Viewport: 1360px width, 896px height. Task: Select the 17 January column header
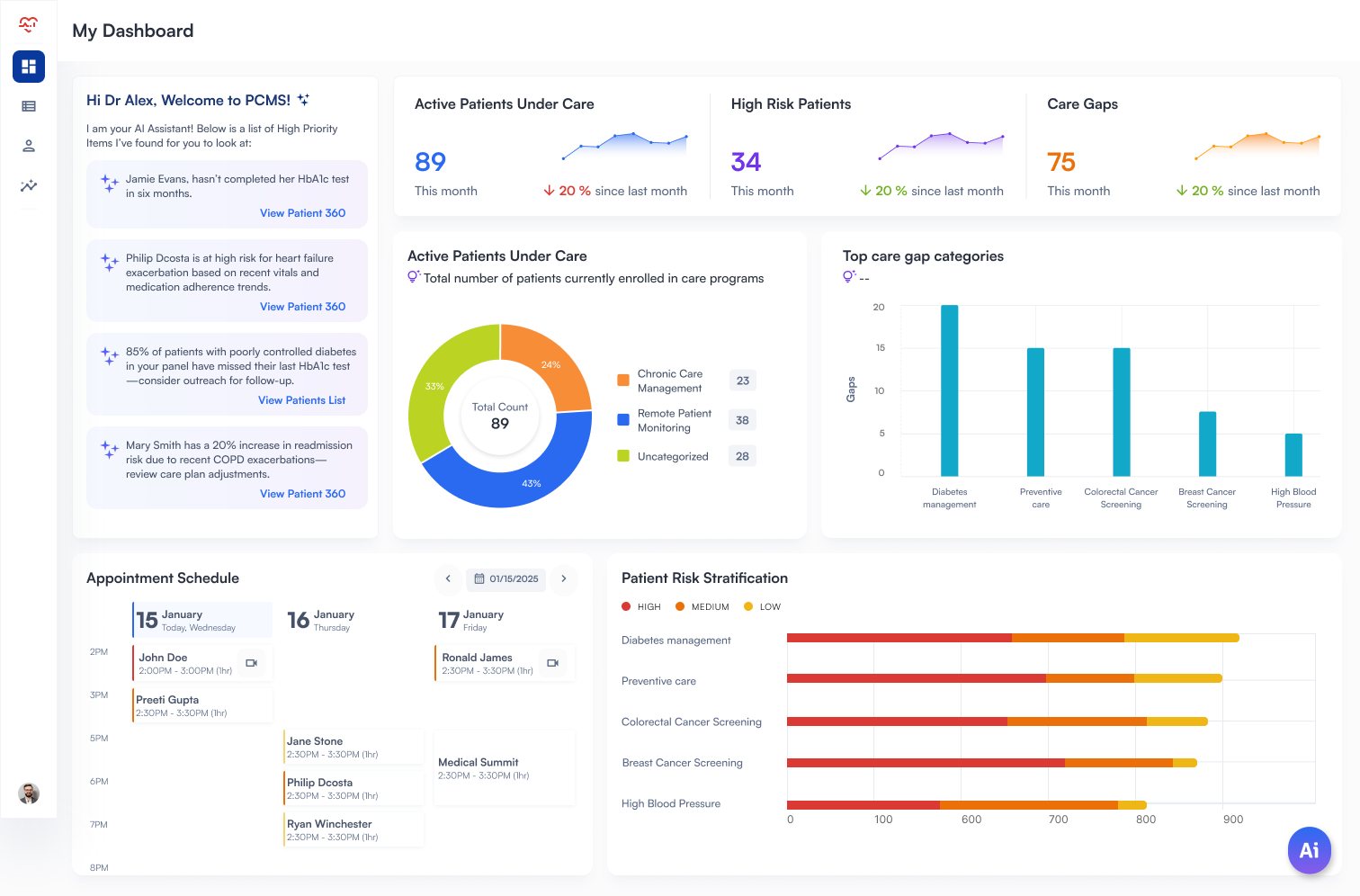click(472, 620)
